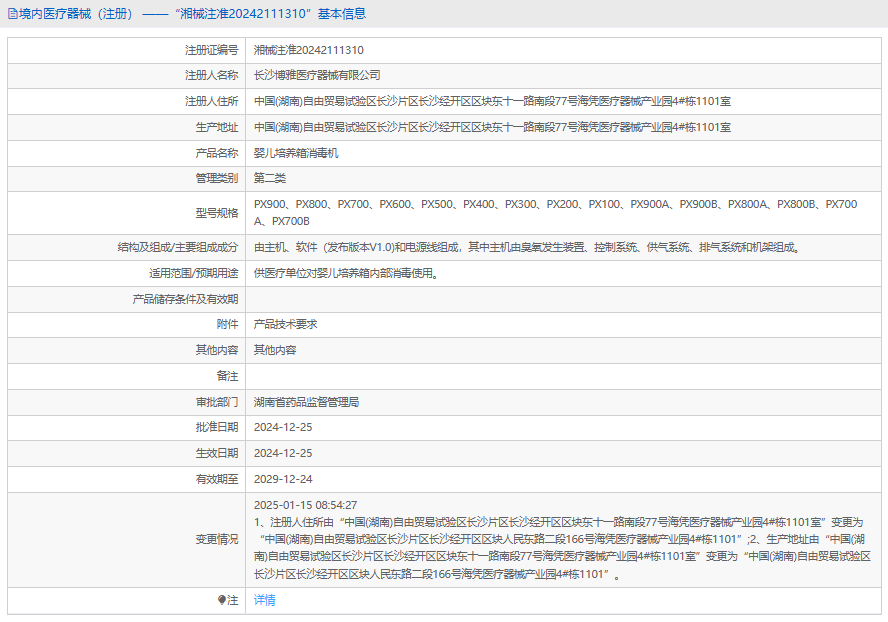Screen dimensions: 888x622
Task: Click the 备注 label
Action: tap(228, 376)
